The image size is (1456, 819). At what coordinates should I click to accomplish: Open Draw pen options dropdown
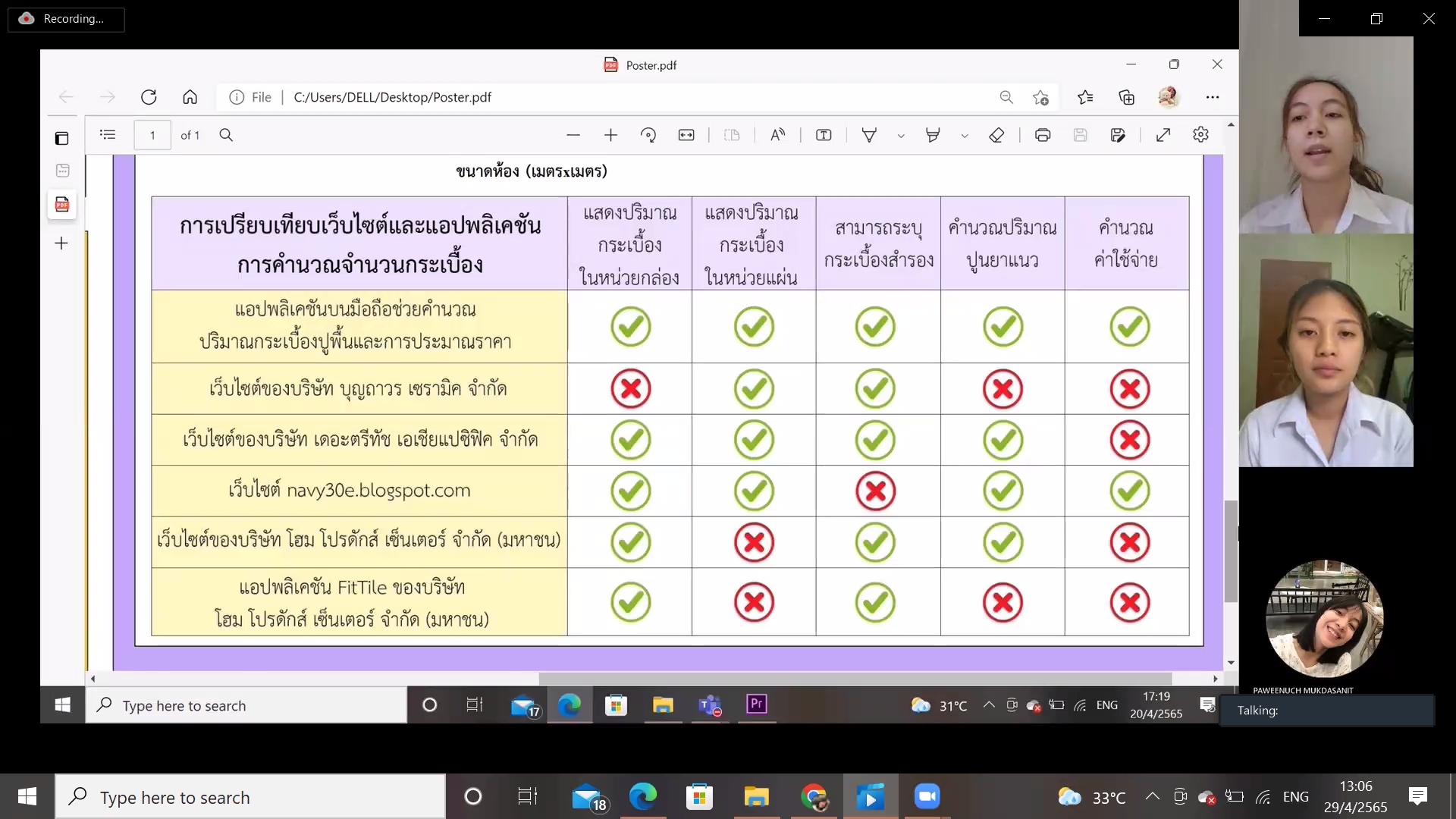901,136
